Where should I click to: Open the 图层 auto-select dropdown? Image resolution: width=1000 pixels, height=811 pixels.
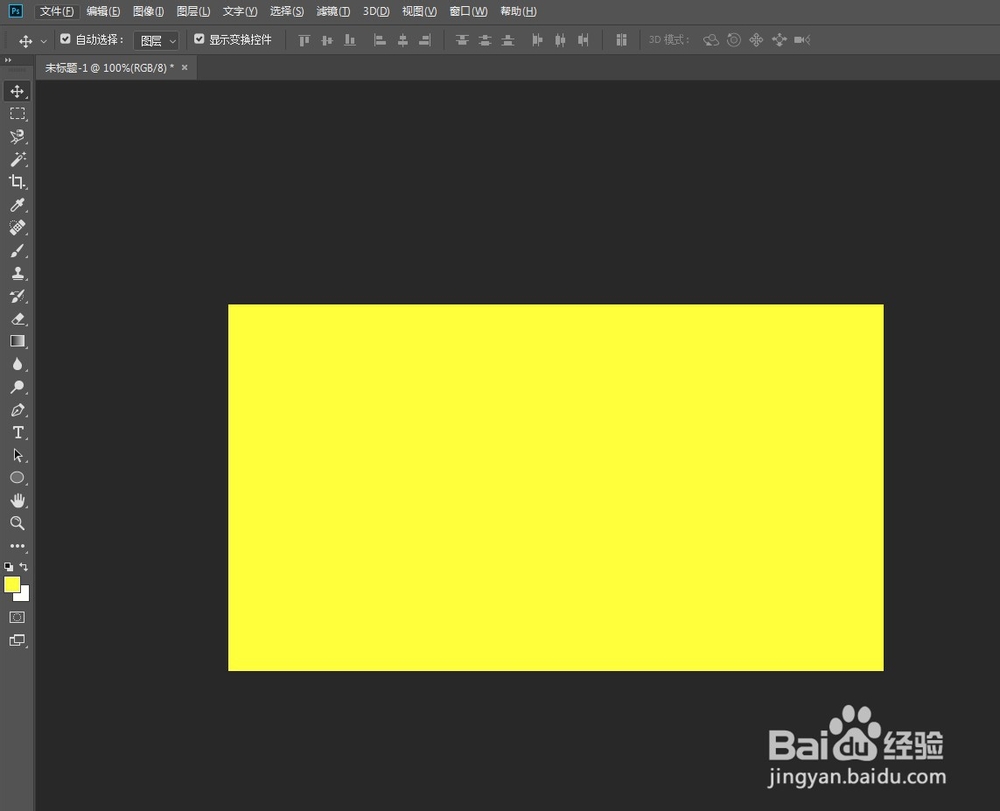(x=156, y=41)
